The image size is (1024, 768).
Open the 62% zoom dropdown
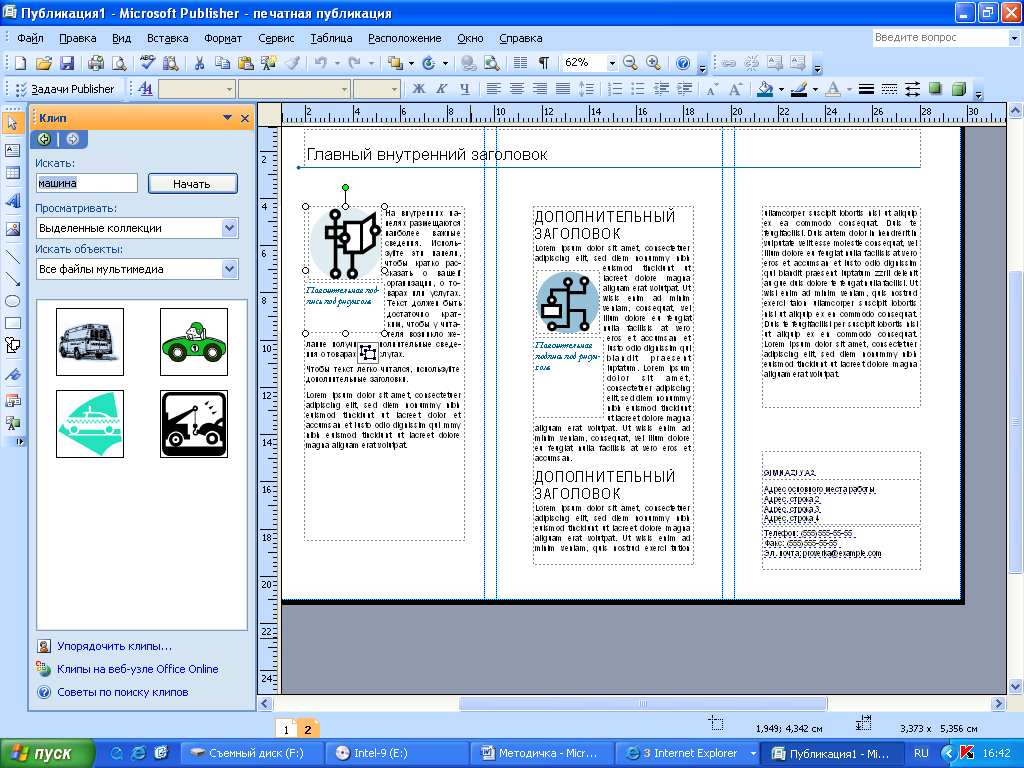point(612,63)
